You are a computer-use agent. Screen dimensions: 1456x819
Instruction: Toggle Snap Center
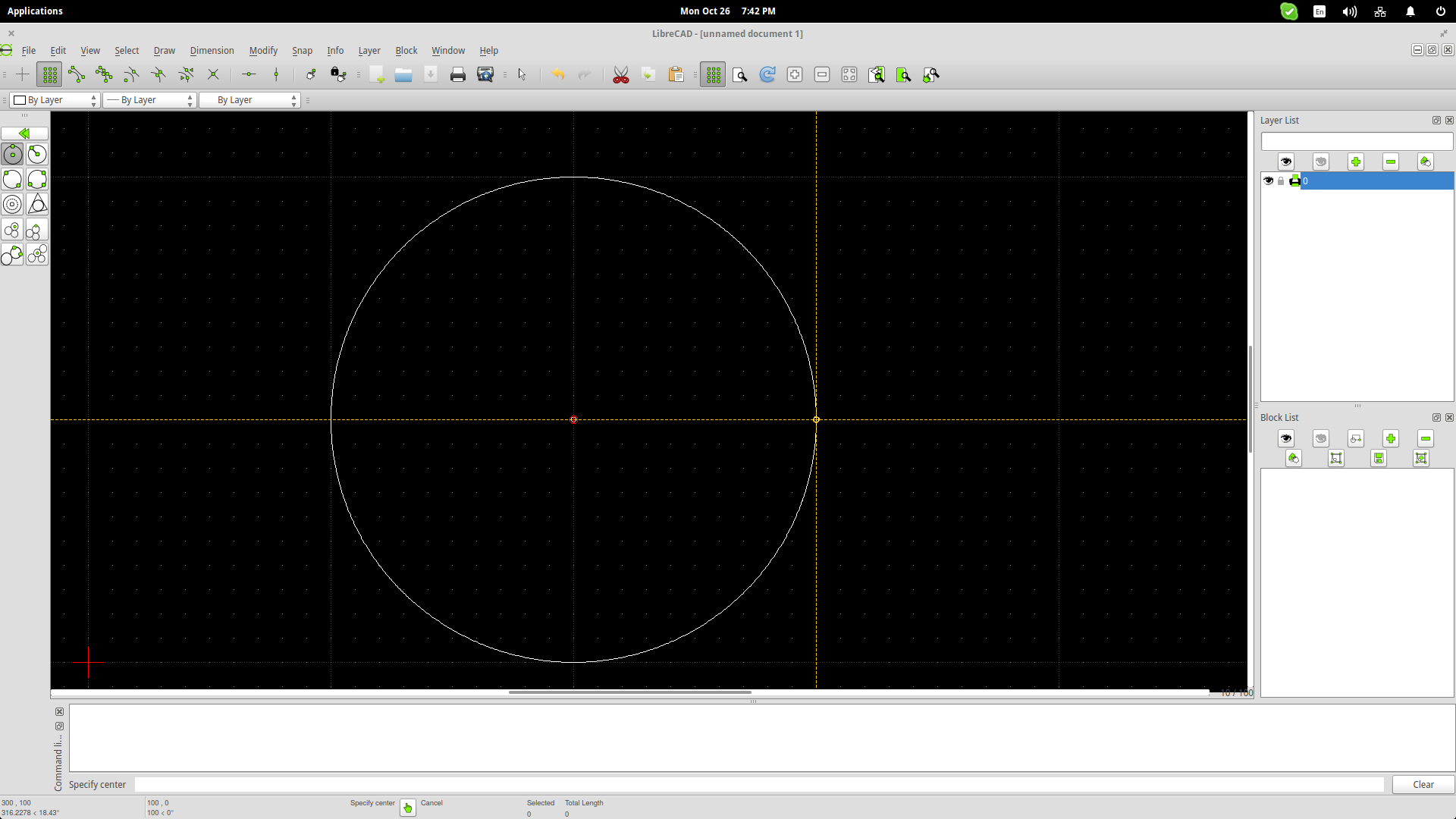point(131,74)
